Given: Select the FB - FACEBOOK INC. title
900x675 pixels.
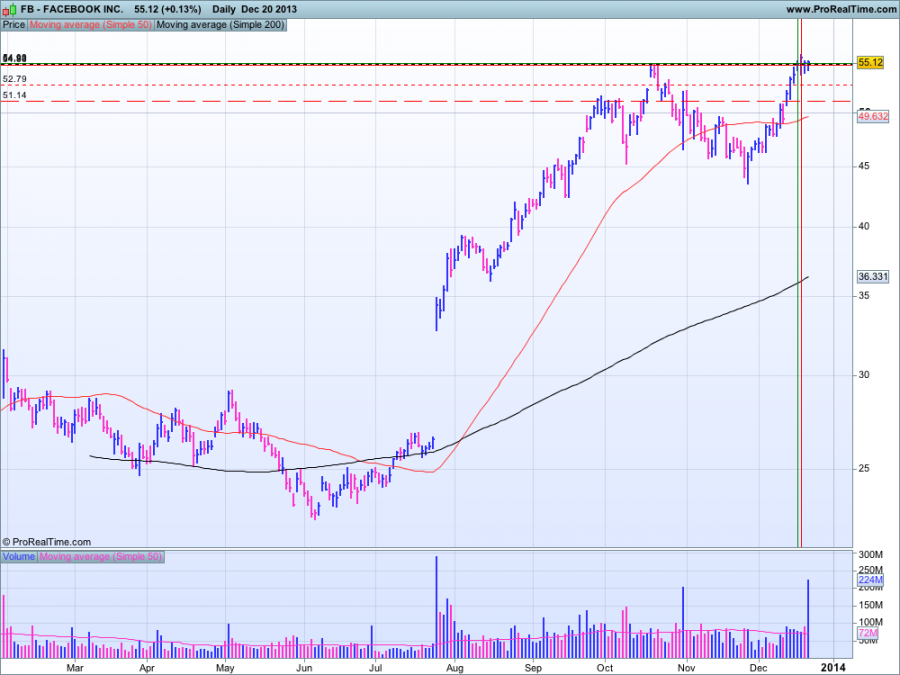Looking at the screenshot, I should tap(72, 9).
